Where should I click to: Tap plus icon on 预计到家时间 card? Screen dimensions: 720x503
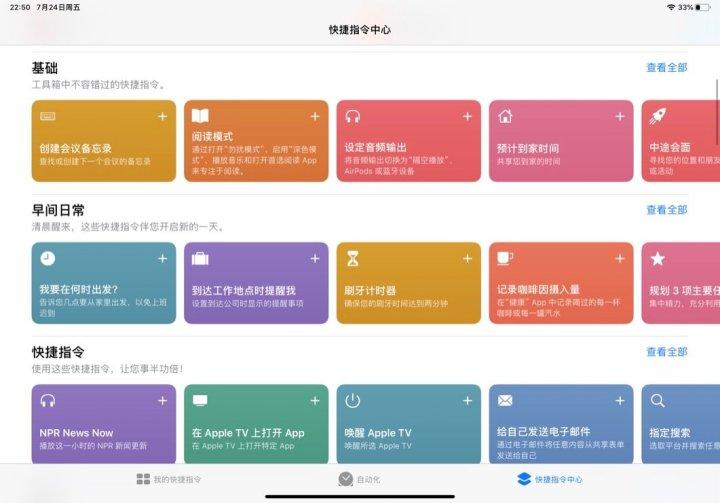[620, 117]
